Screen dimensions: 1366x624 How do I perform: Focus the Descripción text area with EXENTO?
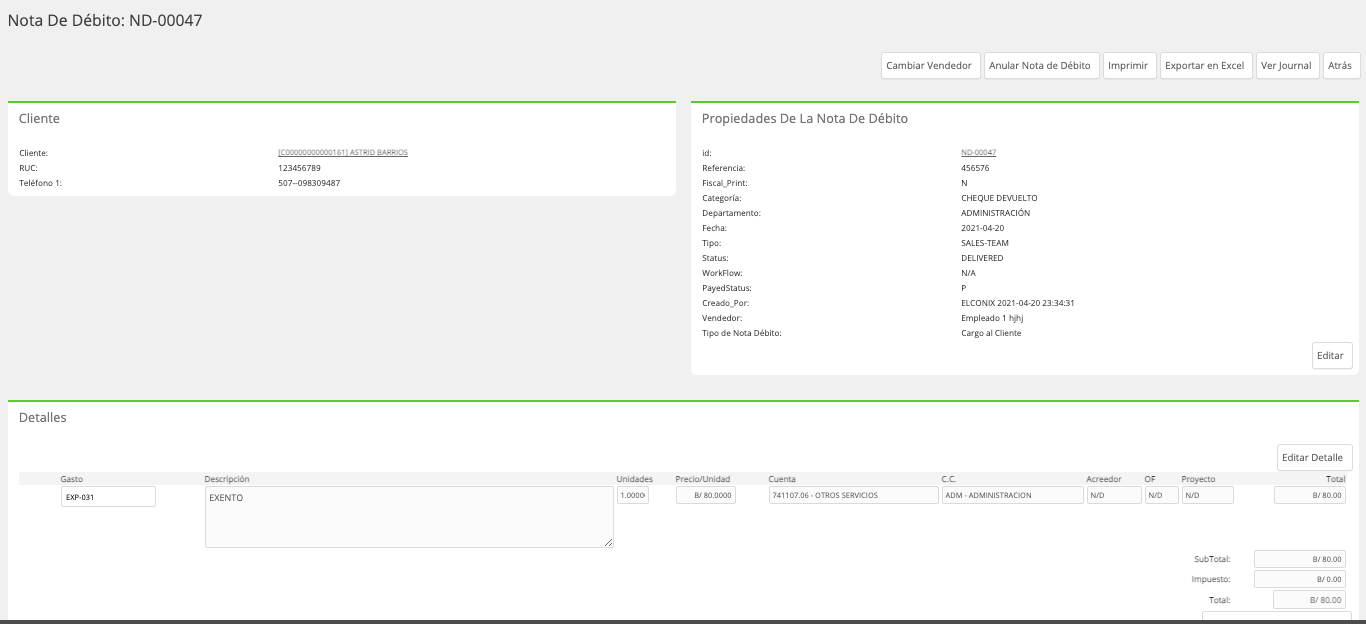click(x=409, y=517)
